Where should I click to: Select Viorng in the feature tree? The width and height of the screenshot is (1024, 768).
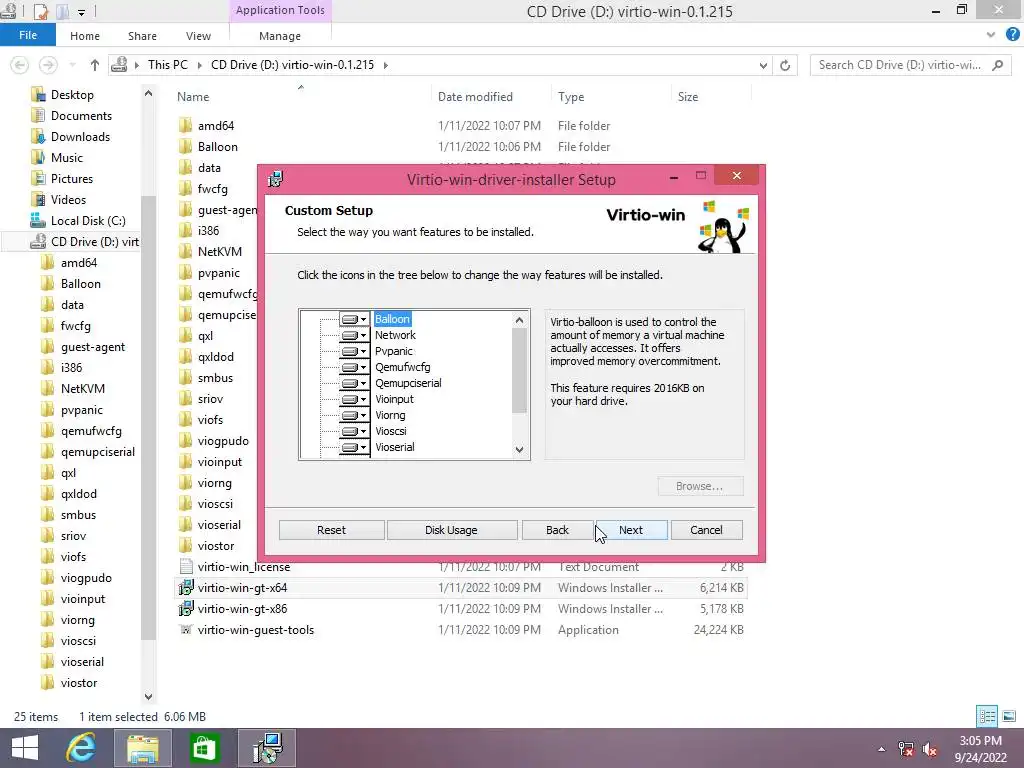coord(390,415)
